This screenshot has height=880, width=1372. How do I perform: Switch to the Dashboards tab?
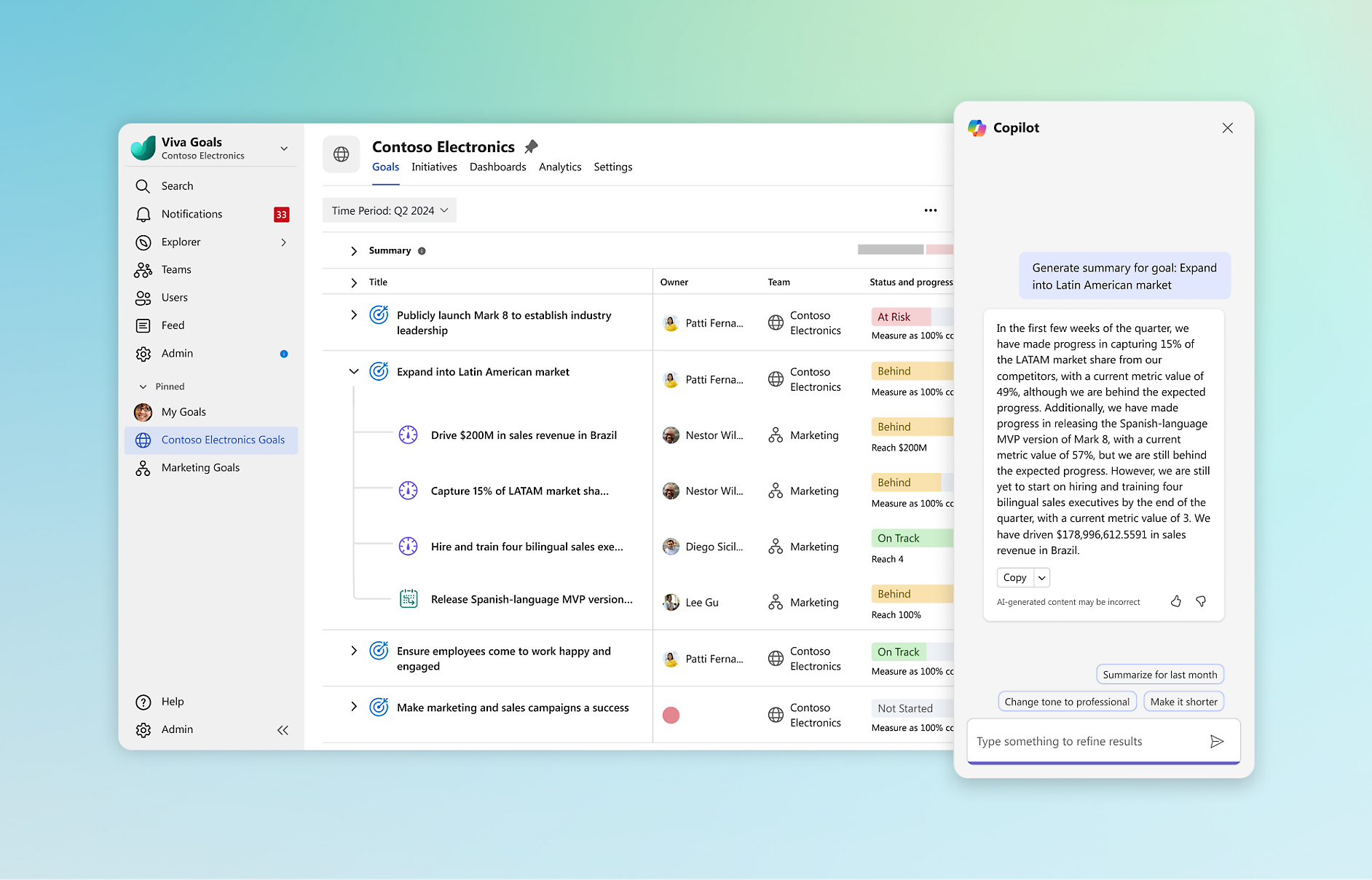coord(498,167)
